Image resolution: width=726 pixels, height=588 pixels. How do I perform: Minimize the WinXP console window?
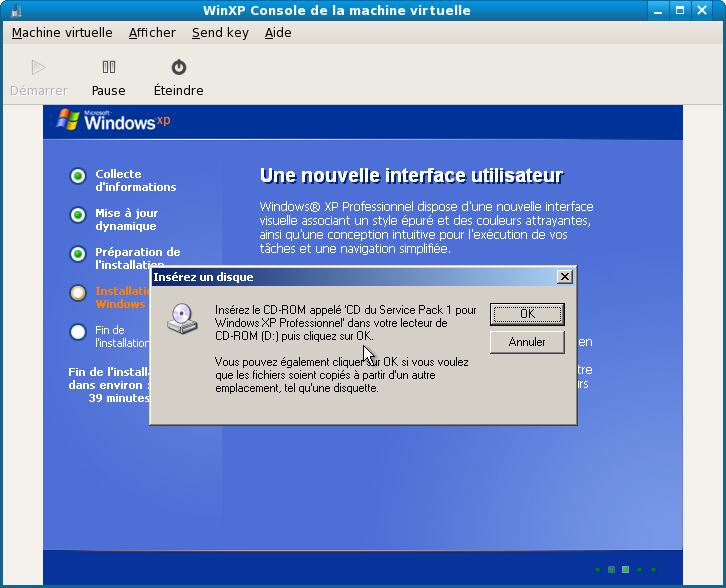(657, 10)
